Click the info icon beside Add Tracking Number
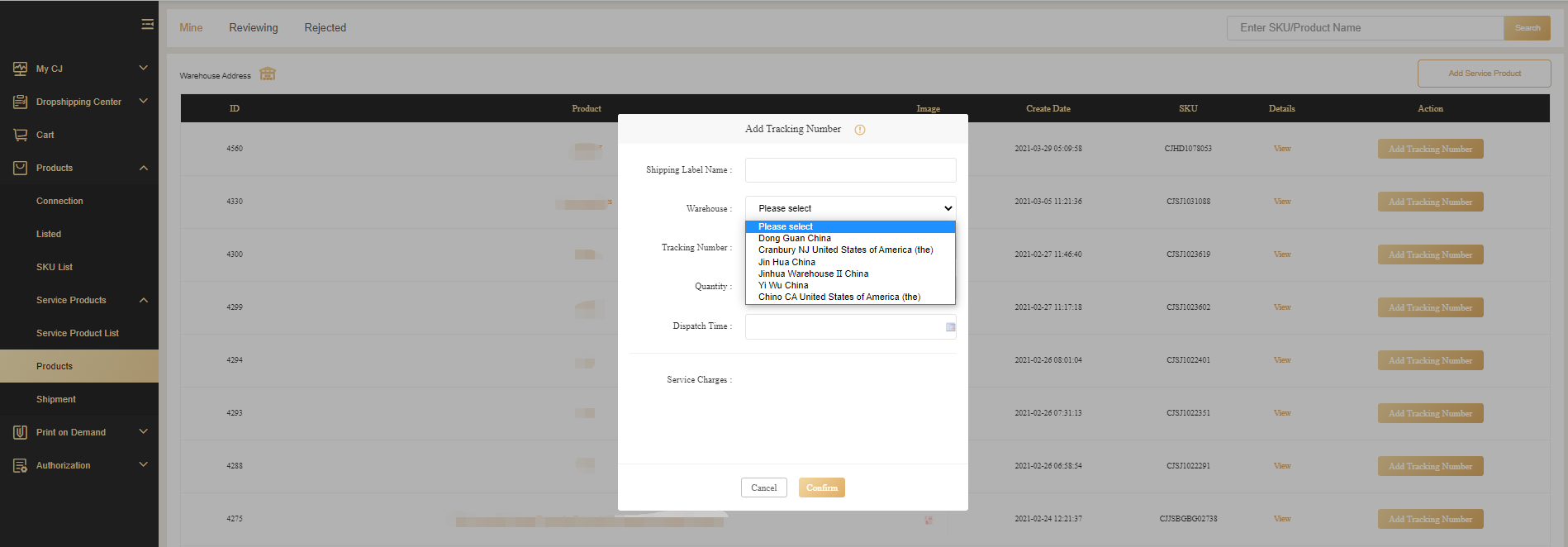 tap(860, 130)
